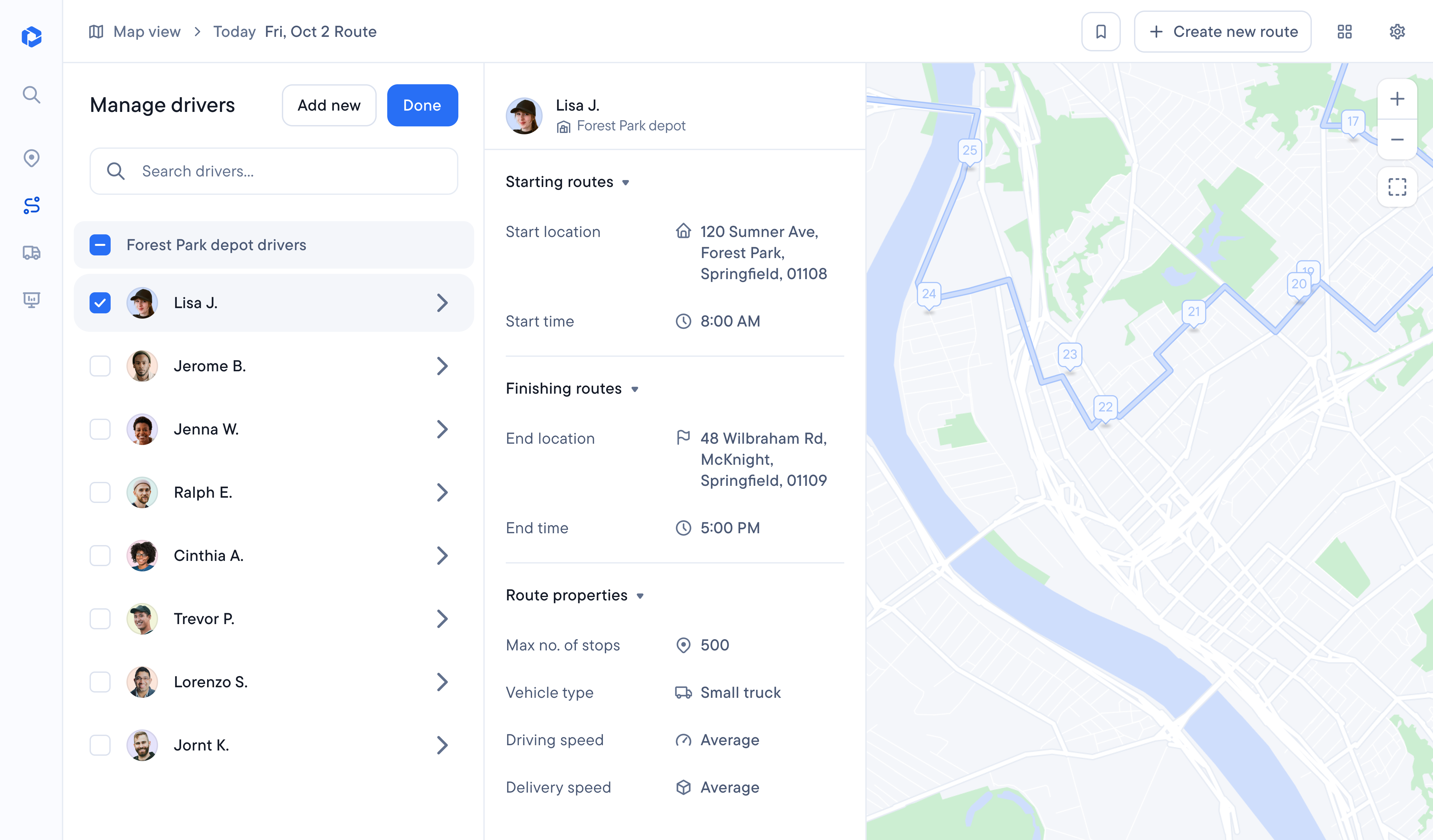Click the bookmark button in the header
The width and height of the screenshot is (1433, 840).
tap(1100, 32)
